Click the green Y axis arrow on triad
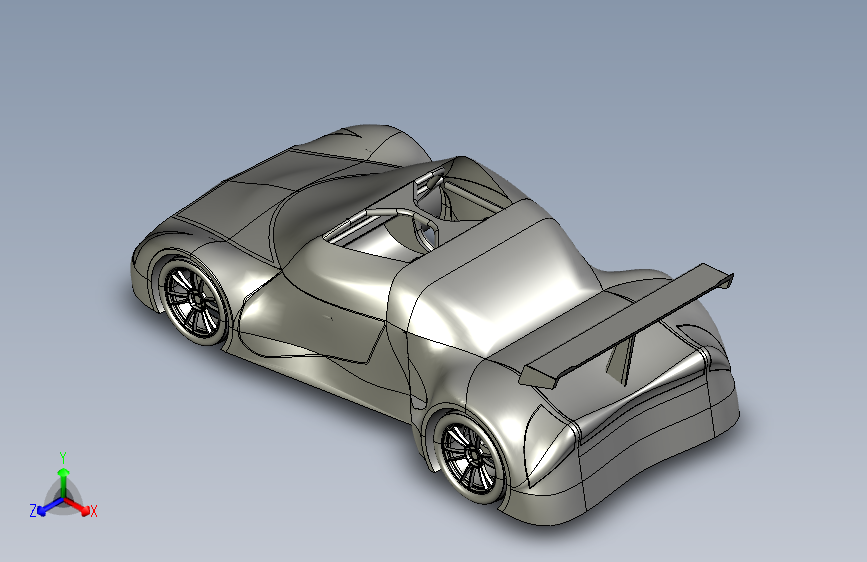 [x=64, y=482]
